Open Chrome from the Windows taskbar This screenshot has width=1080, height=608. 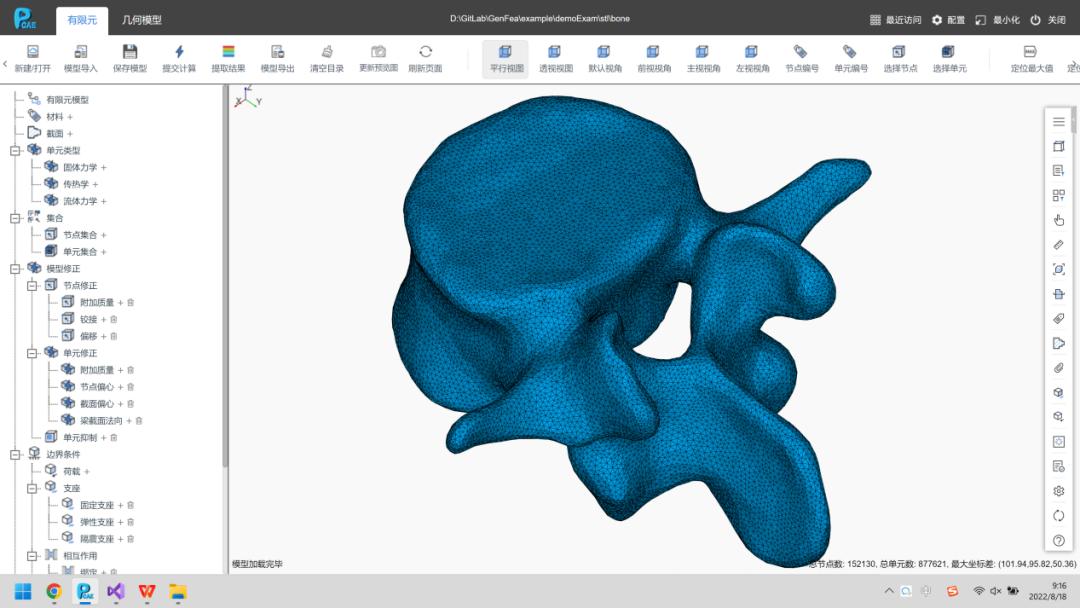click(54, 591)
